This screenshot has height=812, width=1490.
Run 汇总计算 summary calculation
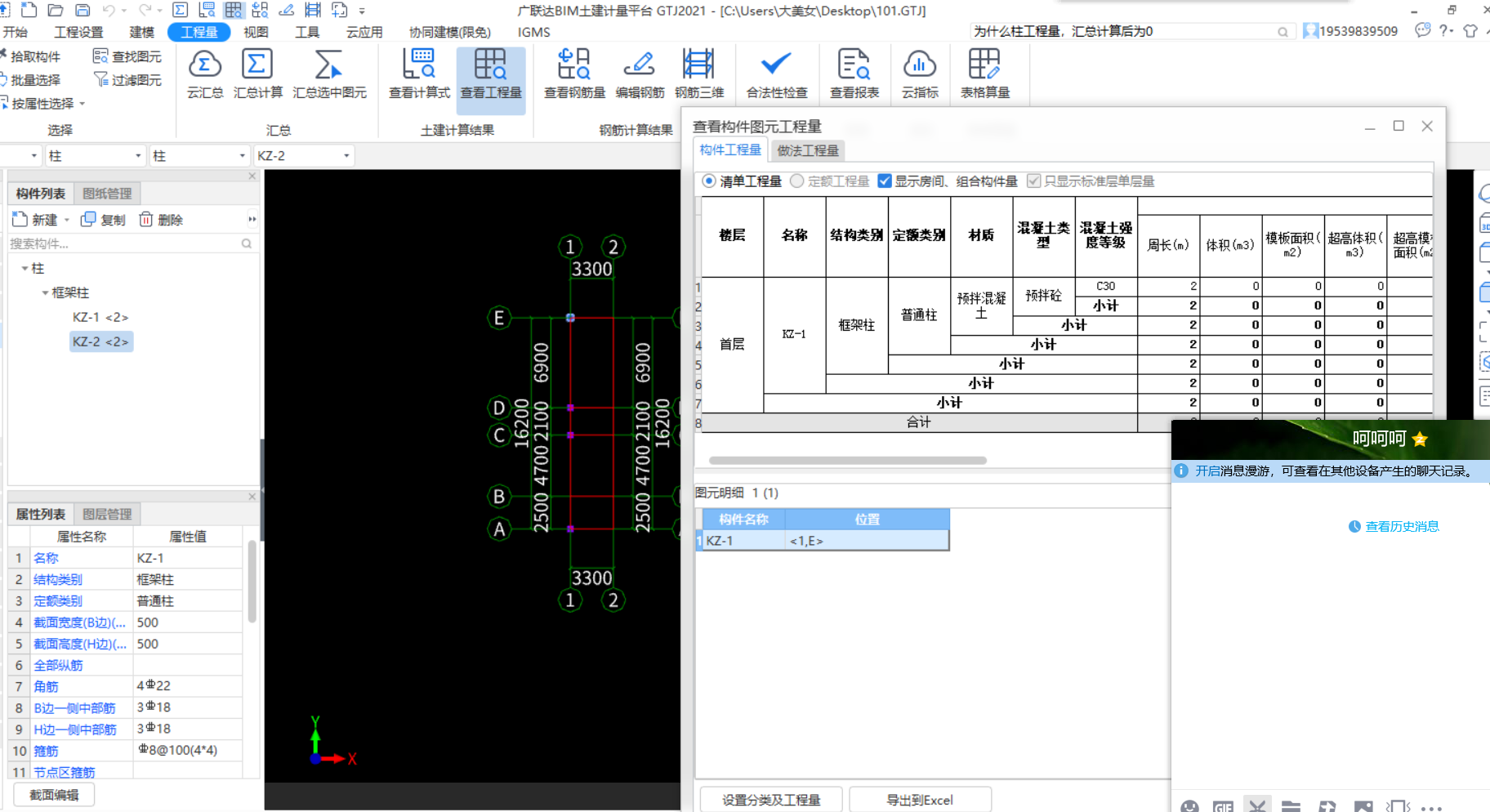258,74
